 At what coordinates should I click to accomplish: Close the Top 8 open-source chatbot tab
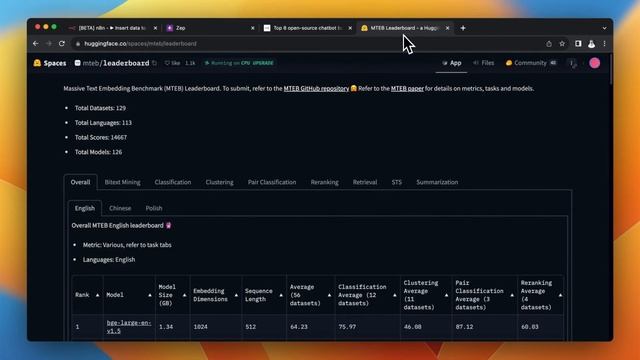tap(350, 28)
